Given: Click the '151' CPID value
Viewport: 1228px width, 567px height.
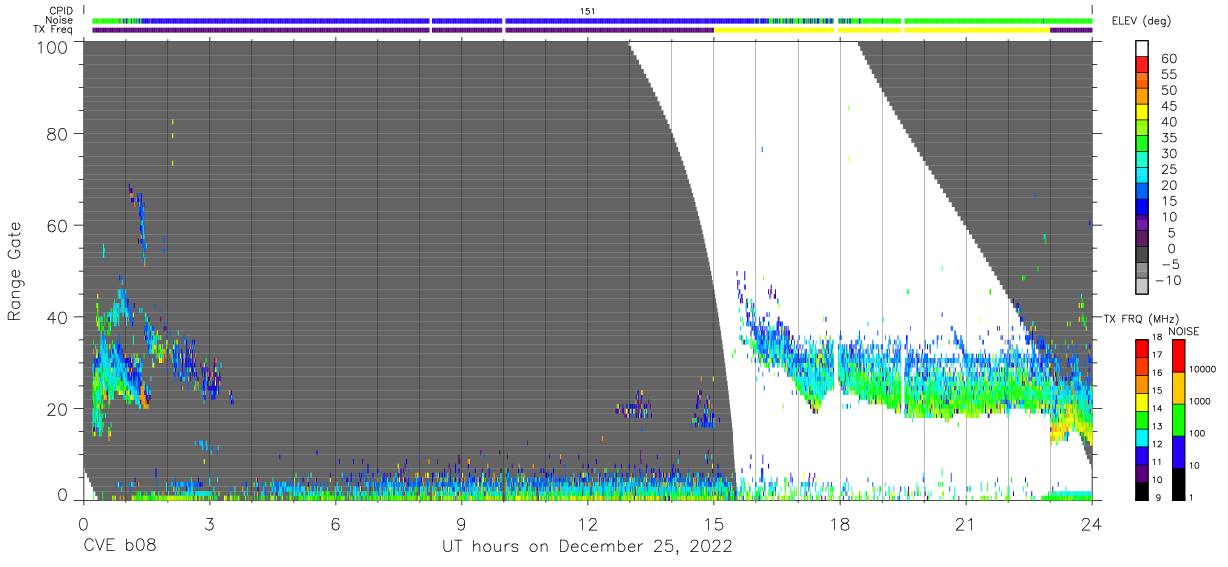Looking at the screenshot, I should [588, 10].
